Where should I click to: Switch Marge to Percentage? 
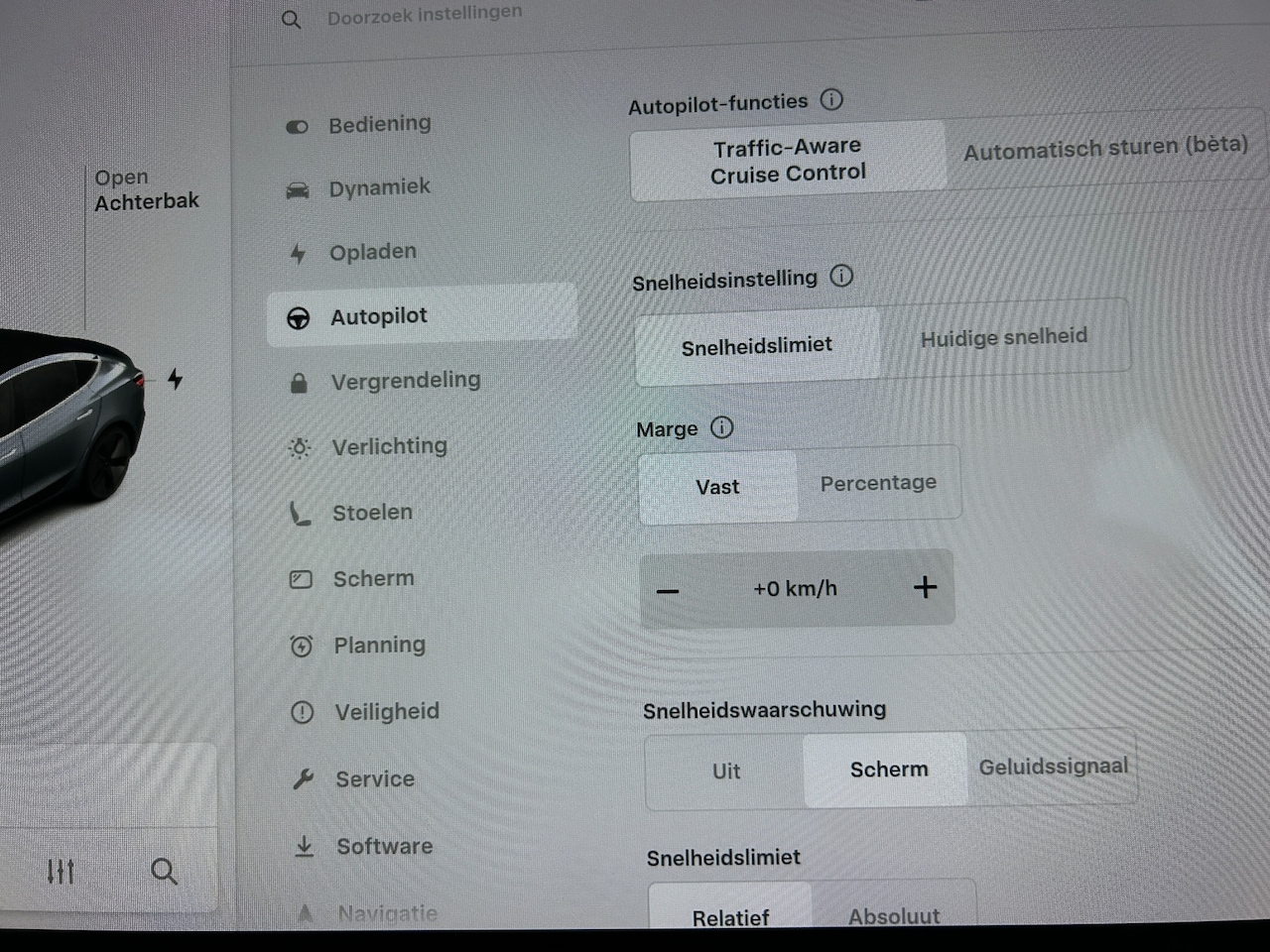click(x=878, y=483)
